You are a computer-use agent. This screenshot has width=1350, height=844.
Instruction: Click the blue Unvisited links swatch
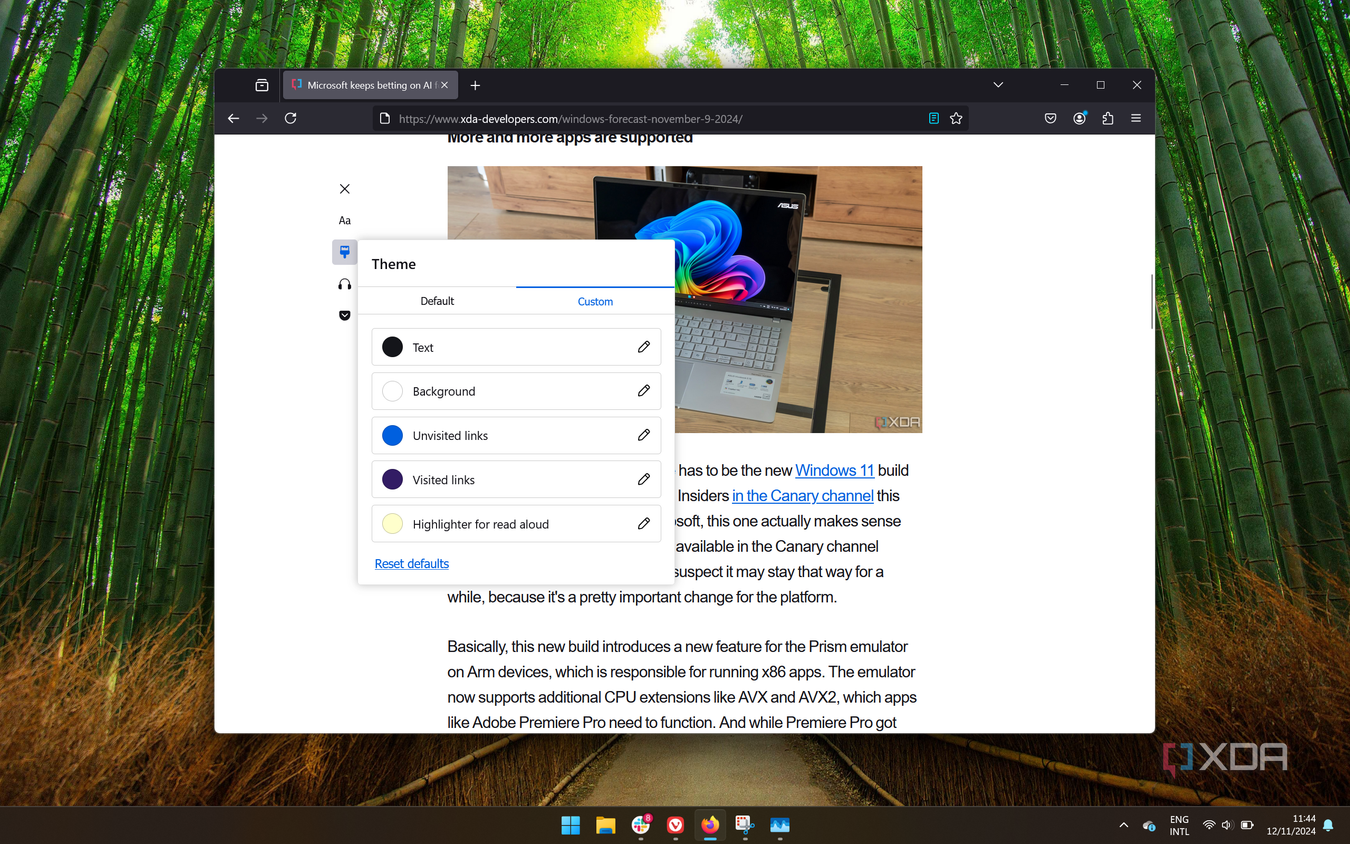pyautogui.click(x=392, y=435)
